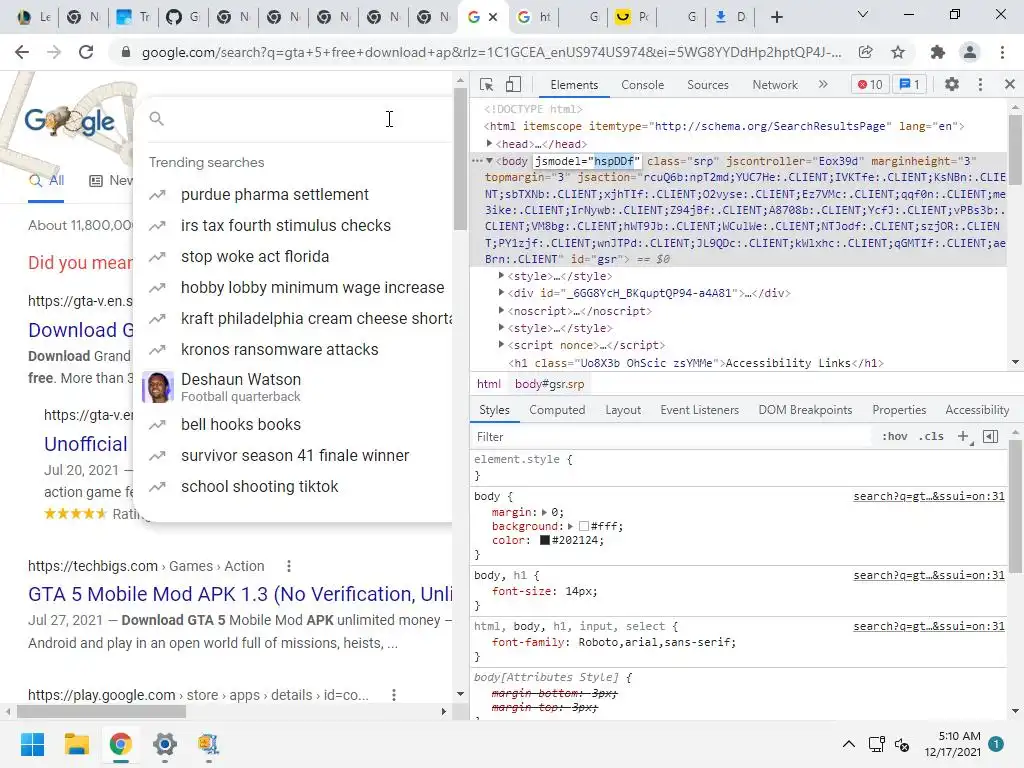Open the tab search dropdown chevron
The height and width of the screenshot is (768, 1024).
click(862, 14)
